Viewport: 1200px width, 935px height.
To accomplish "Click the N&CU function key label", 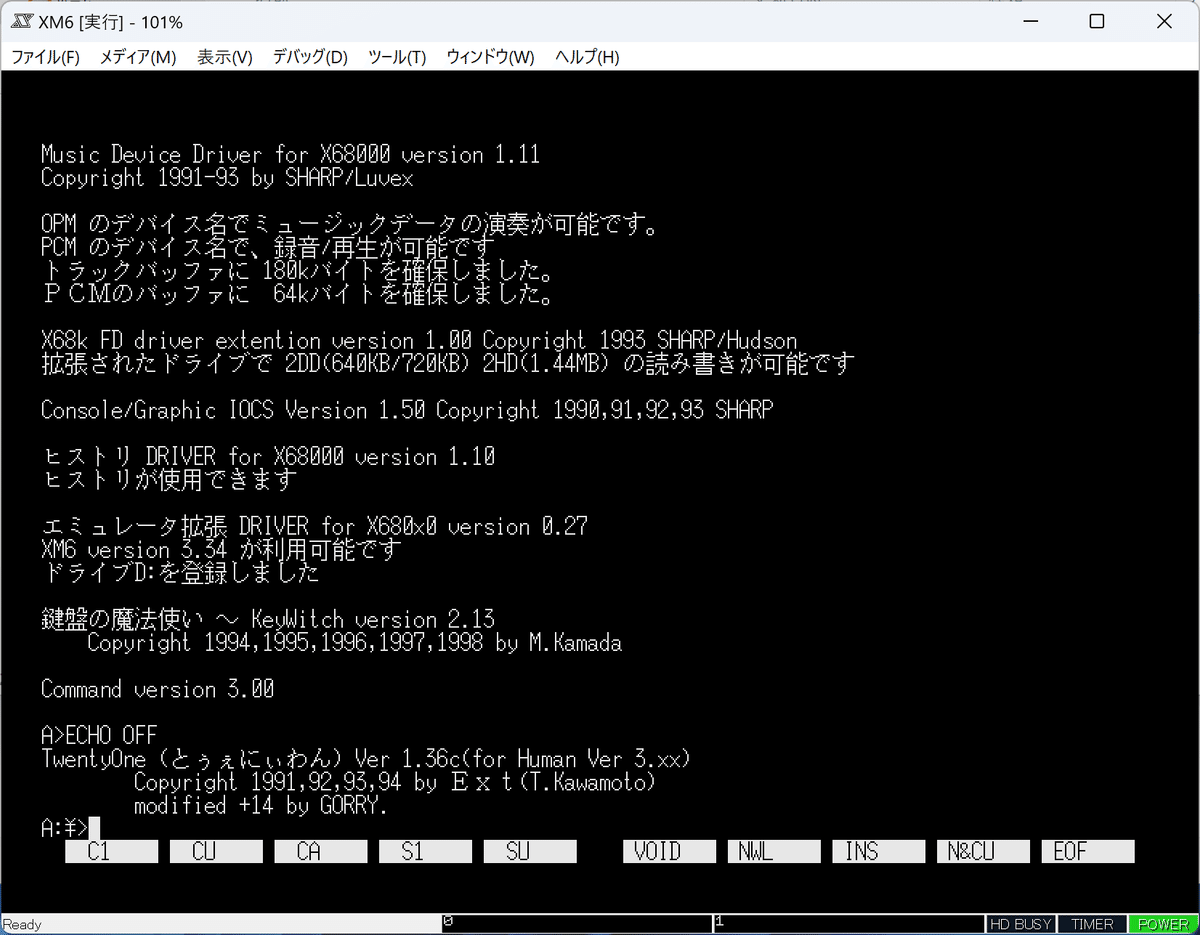I will click(x=983, y=851).
